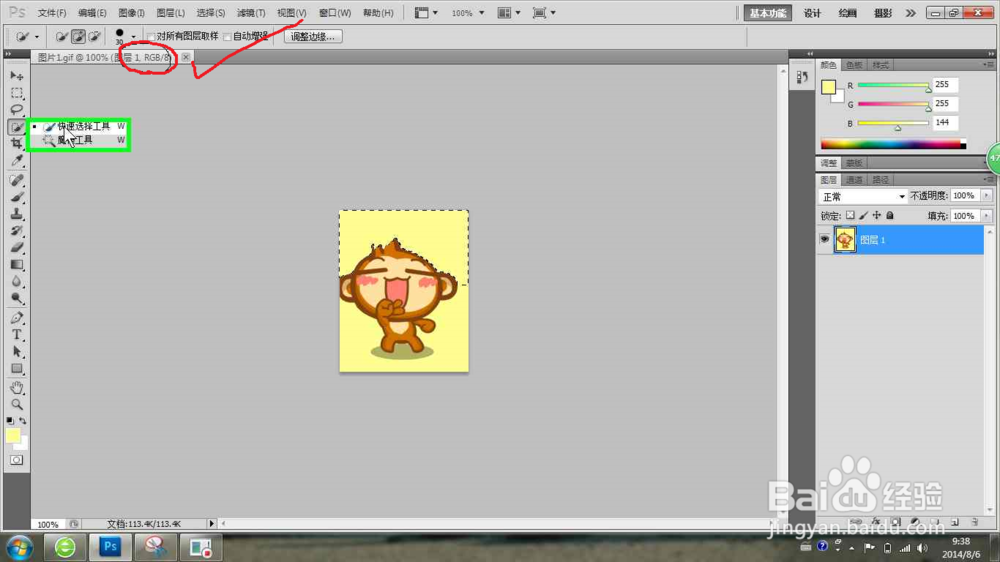Open the blend mode 正常 dropdown

(863, 196)
